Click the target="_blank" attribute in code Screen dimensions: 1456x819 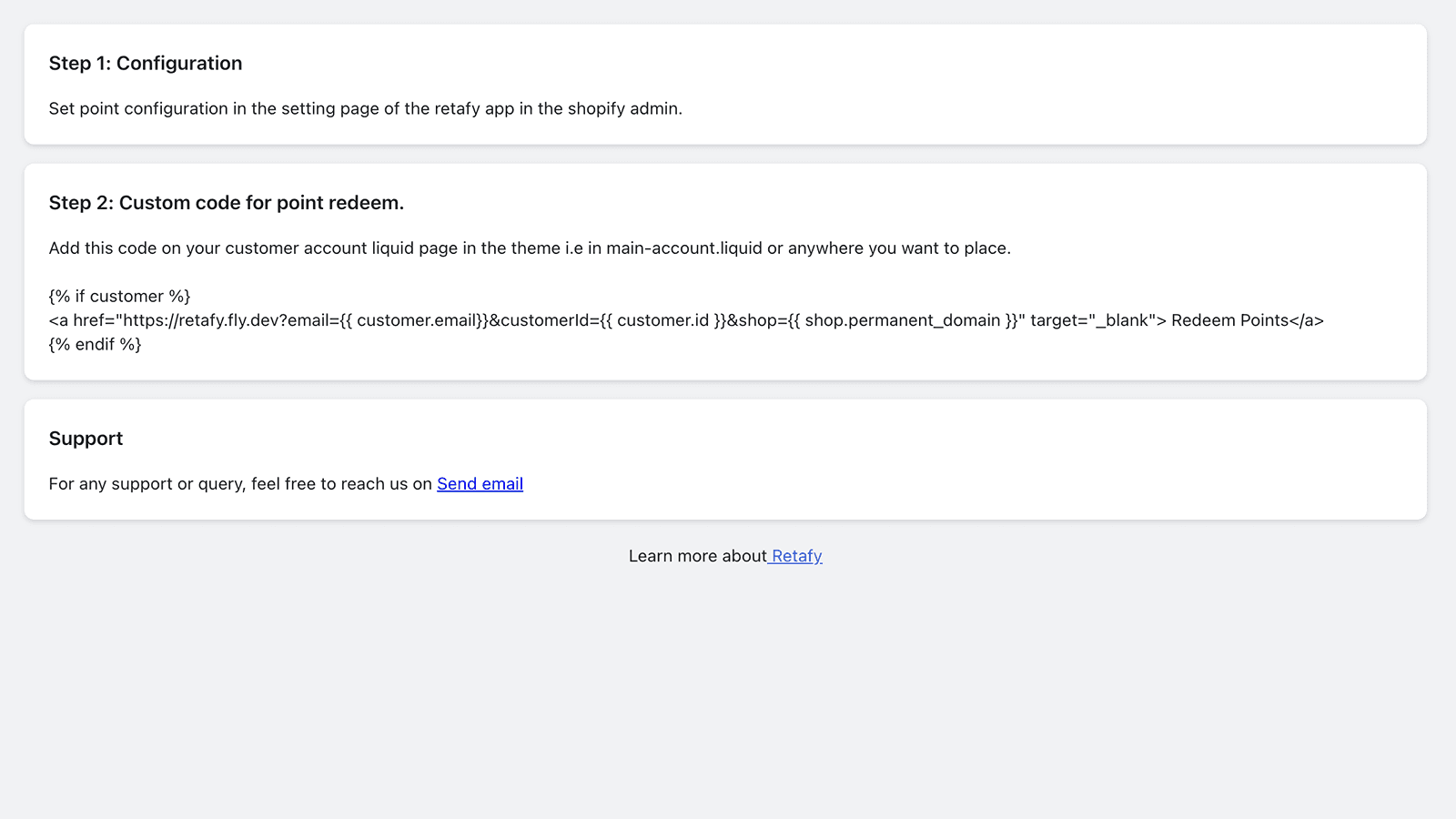(1091, 320)
